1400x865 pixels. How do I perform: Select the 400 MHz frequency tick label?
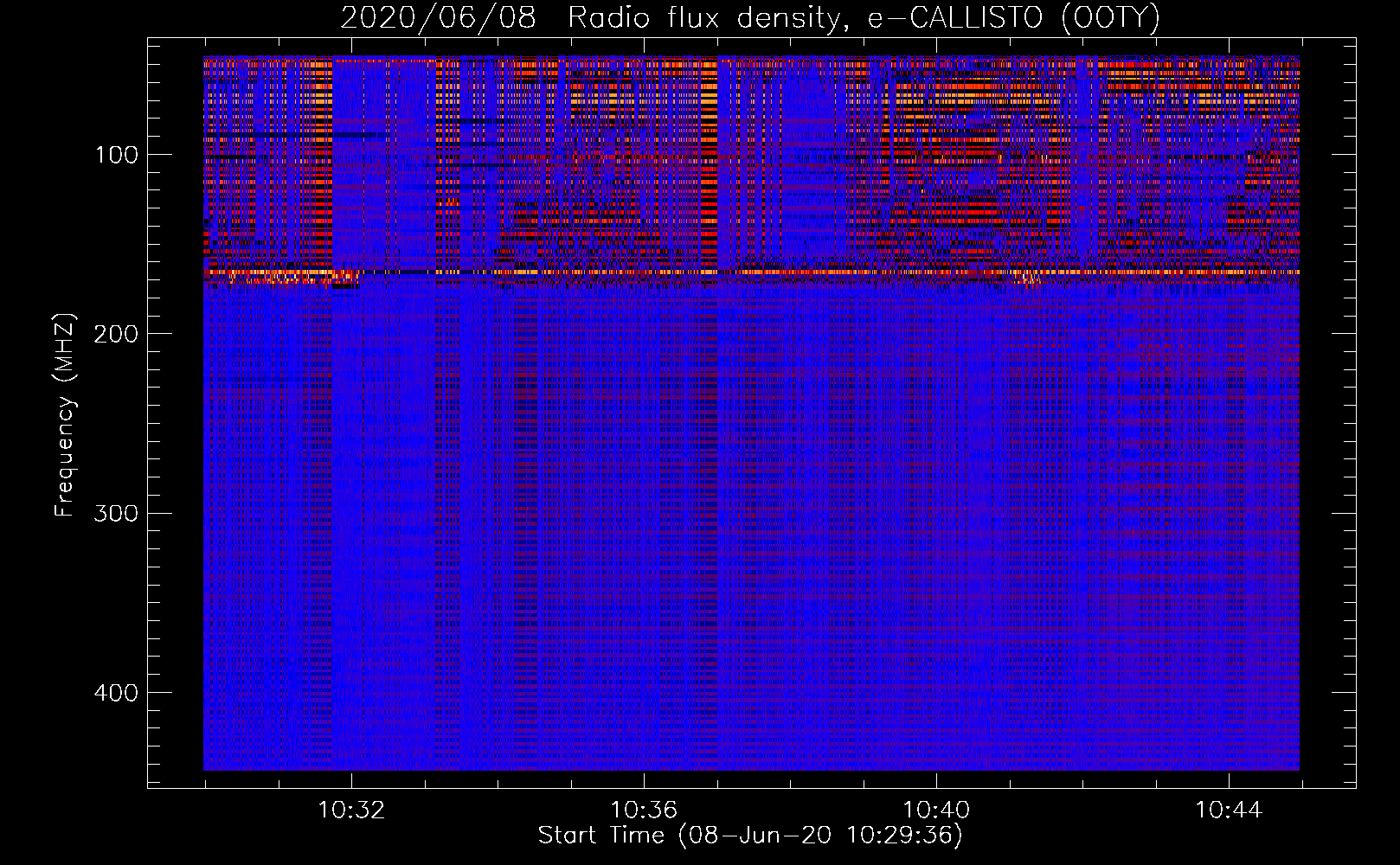117,693
